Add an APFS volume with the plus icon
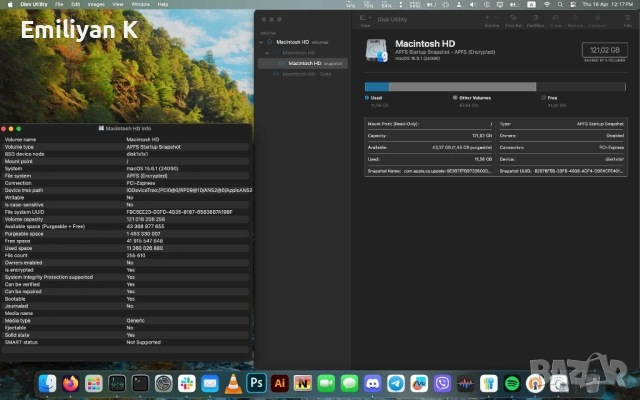 point(487,18)
